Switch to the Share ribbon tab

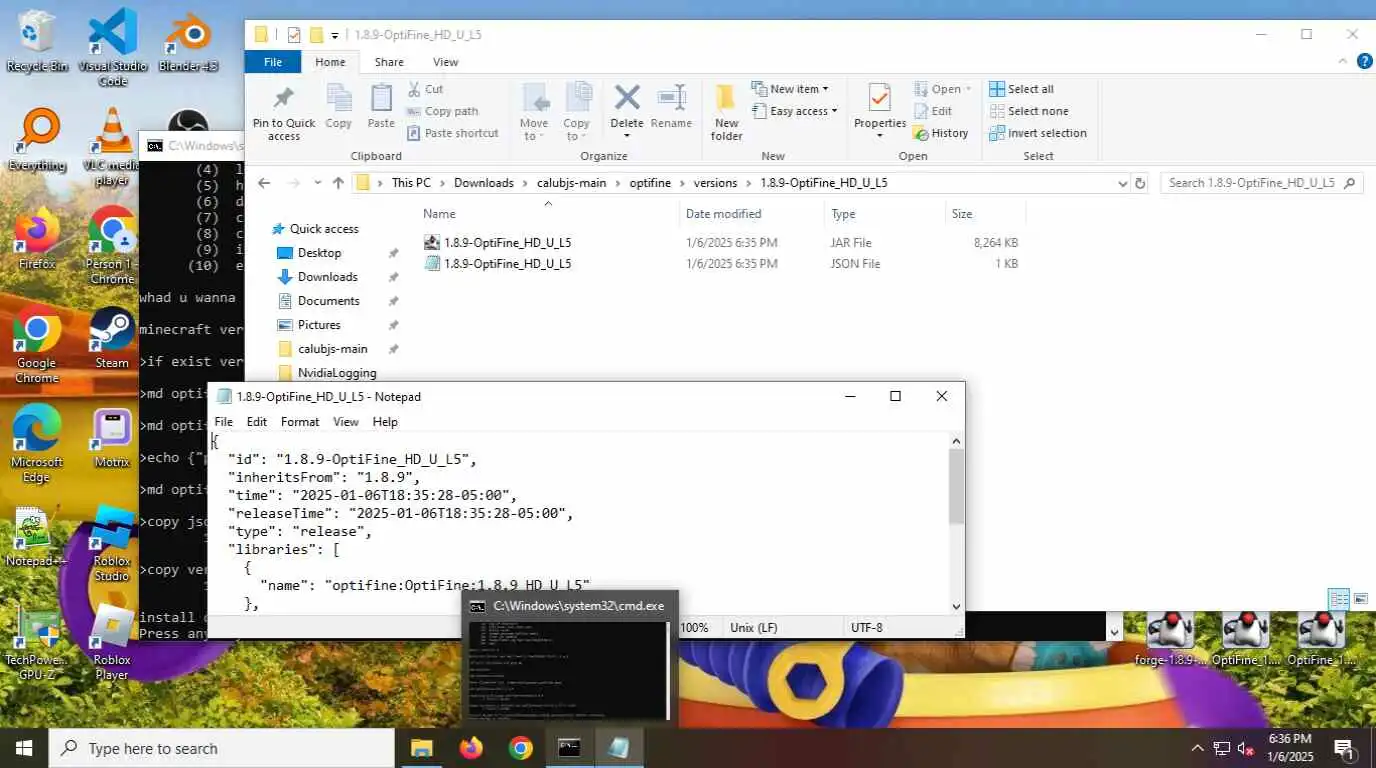[389, 62]
